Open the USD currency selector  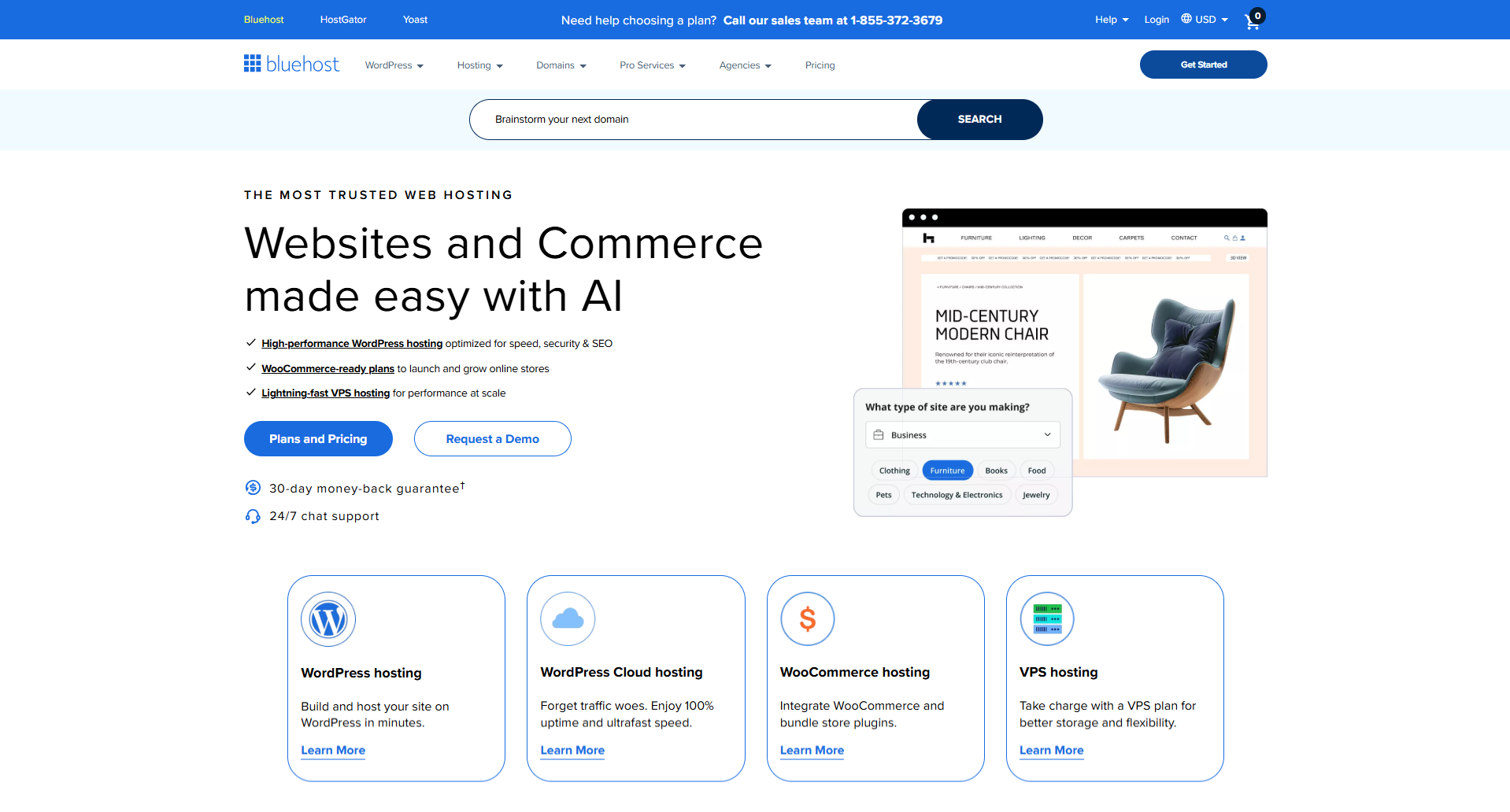1204,19
